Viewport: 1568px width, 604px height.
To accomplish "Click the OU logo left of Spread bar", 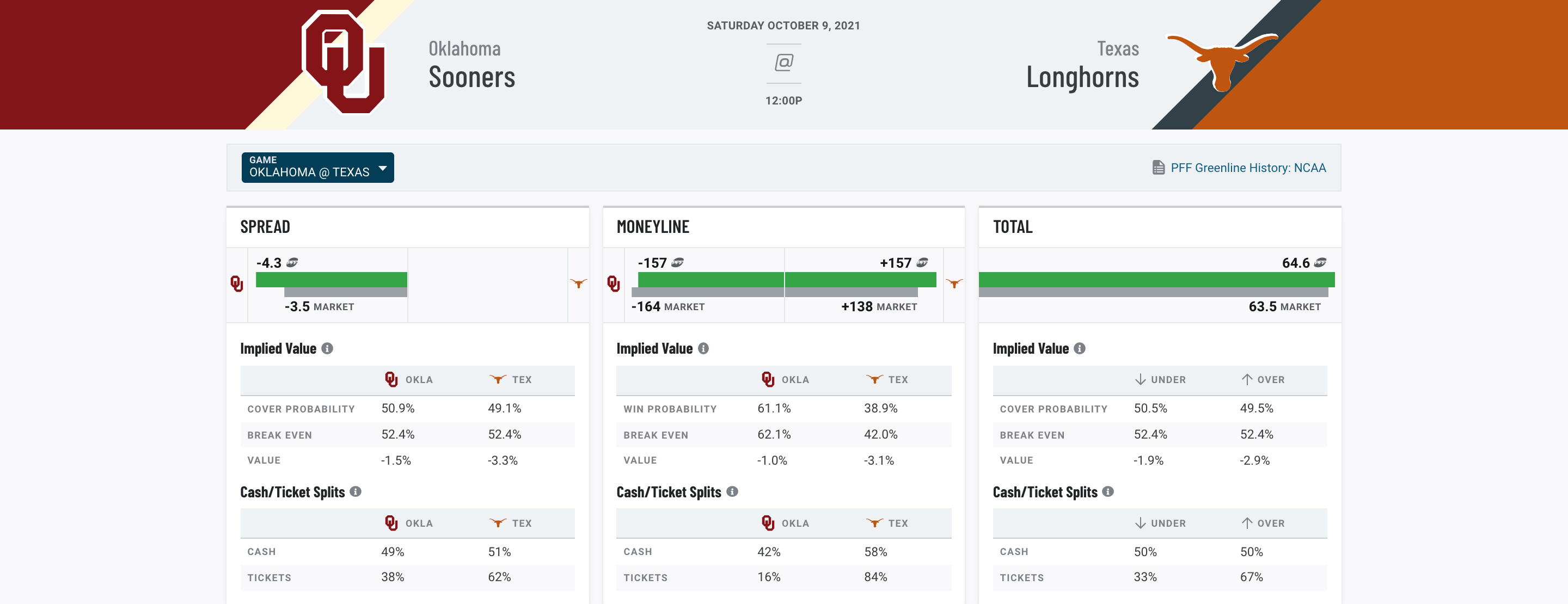I will [237, 283].
